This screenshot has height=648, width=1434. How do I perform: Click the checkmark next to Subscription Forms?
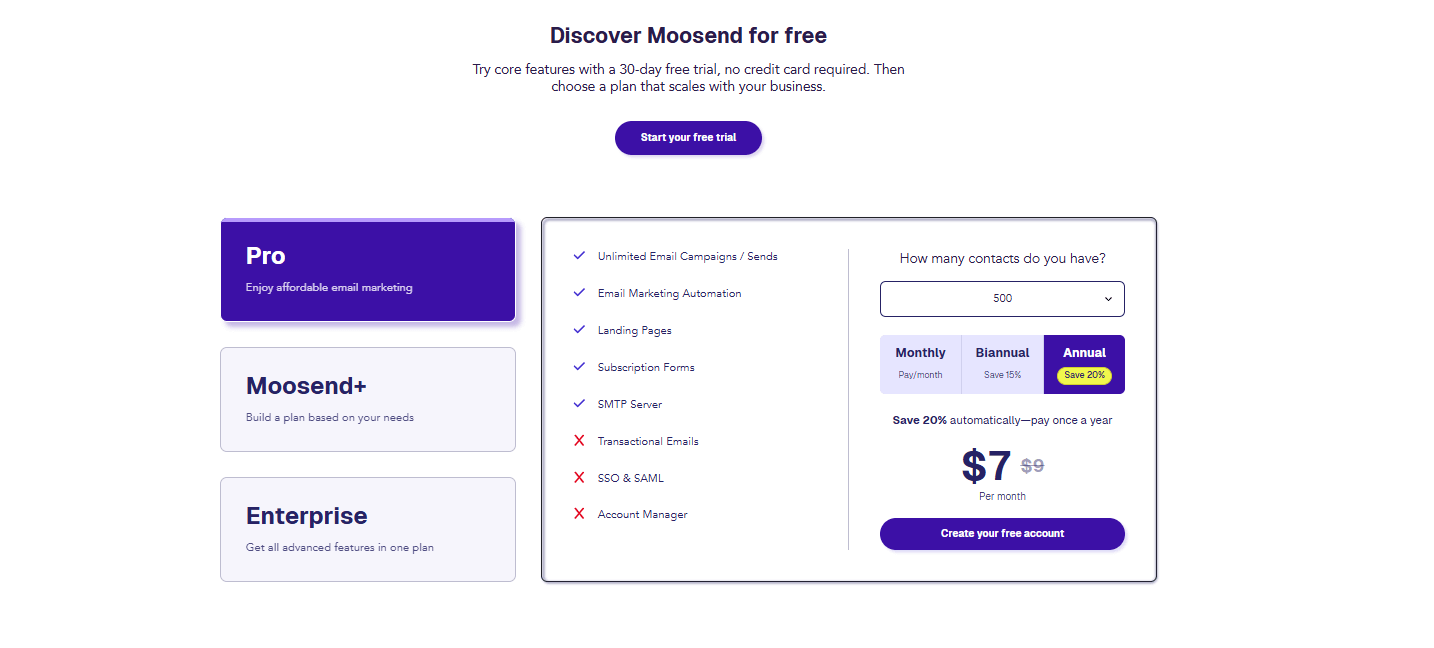(579, 366)
